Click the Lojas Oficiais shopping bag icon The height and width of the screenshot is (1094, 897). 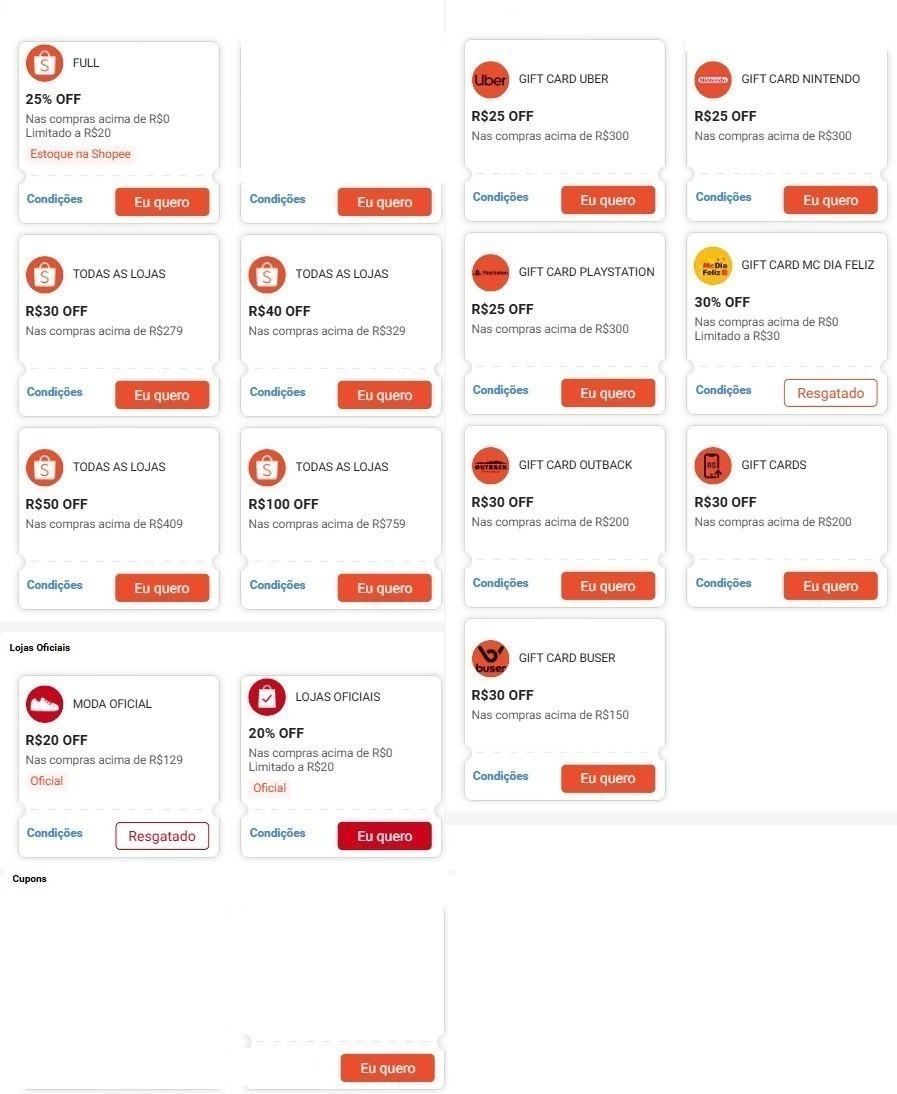click(x=267, y=697)
